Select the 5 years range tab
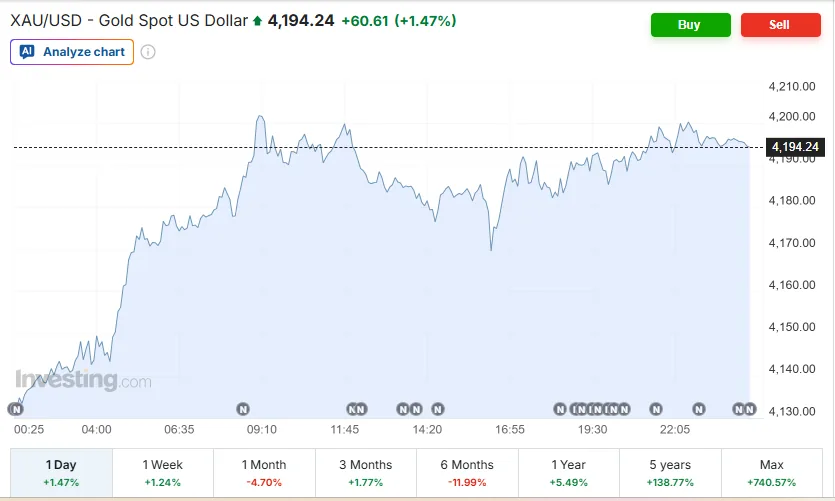Screen dimensions: 835x501 pyautogui.click(x=670, y=473)
